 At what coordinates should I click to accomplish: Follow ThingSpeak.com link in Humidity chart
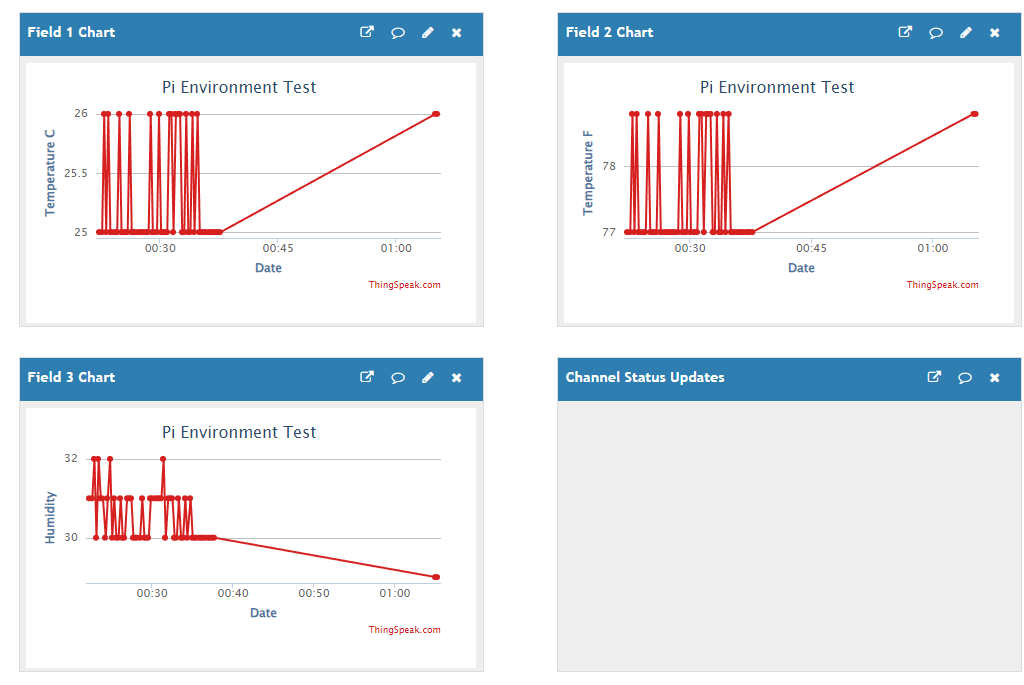404,630
